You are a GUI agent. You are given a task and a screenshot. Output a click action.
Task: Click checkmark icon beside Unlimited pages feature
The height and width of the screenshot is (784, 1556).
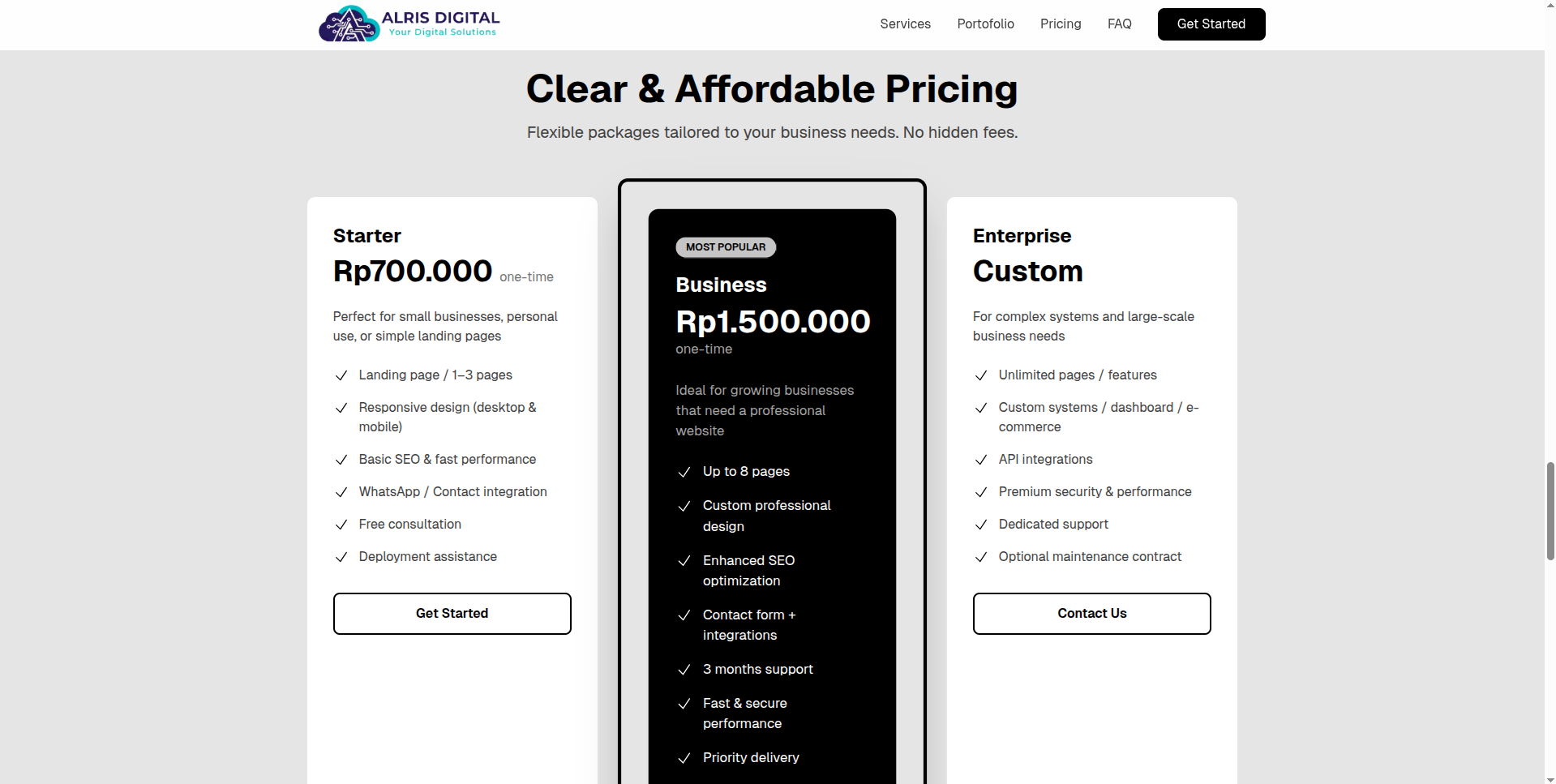coord(981,375)
